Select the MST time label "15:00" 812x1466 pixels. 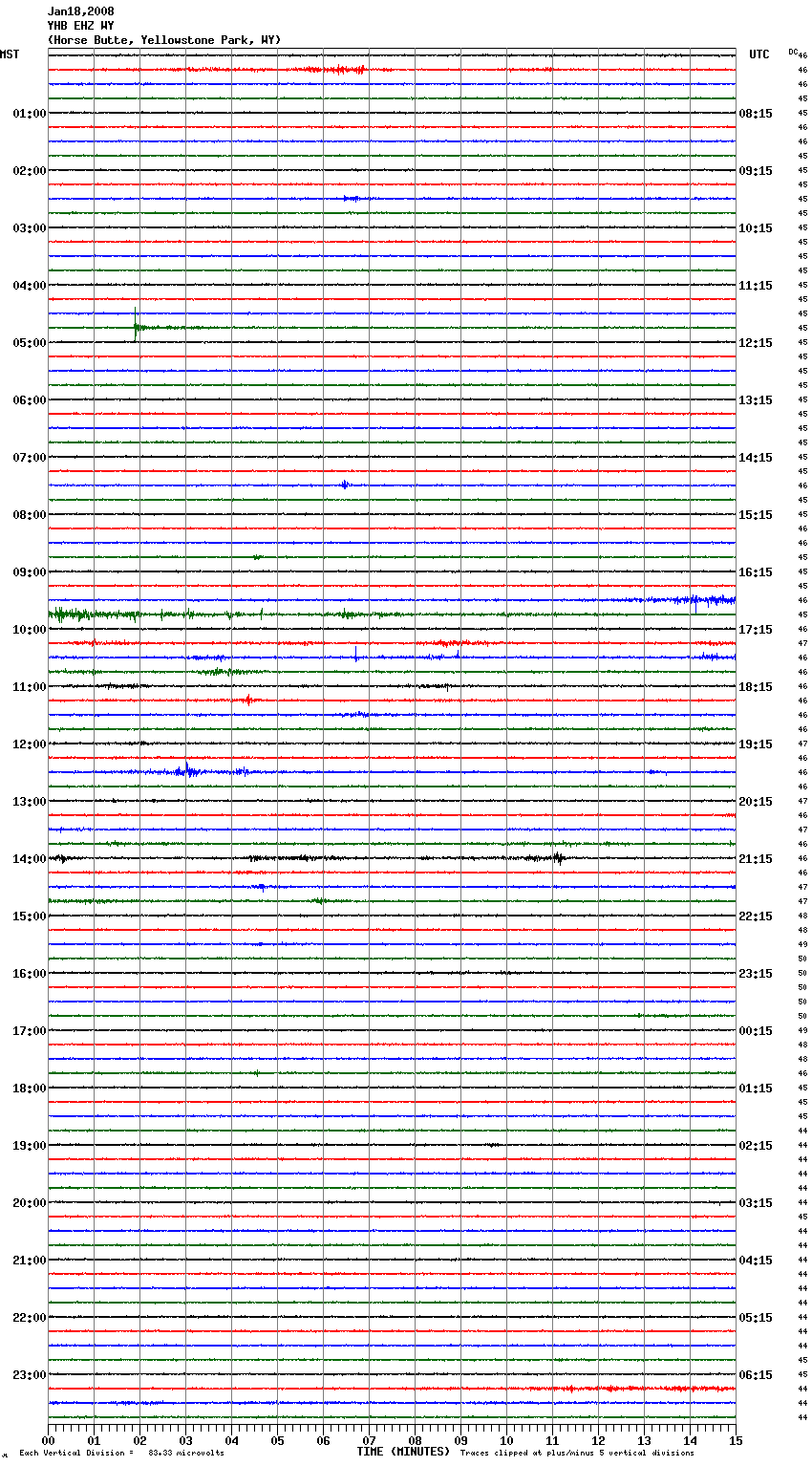tap(30, 916)
